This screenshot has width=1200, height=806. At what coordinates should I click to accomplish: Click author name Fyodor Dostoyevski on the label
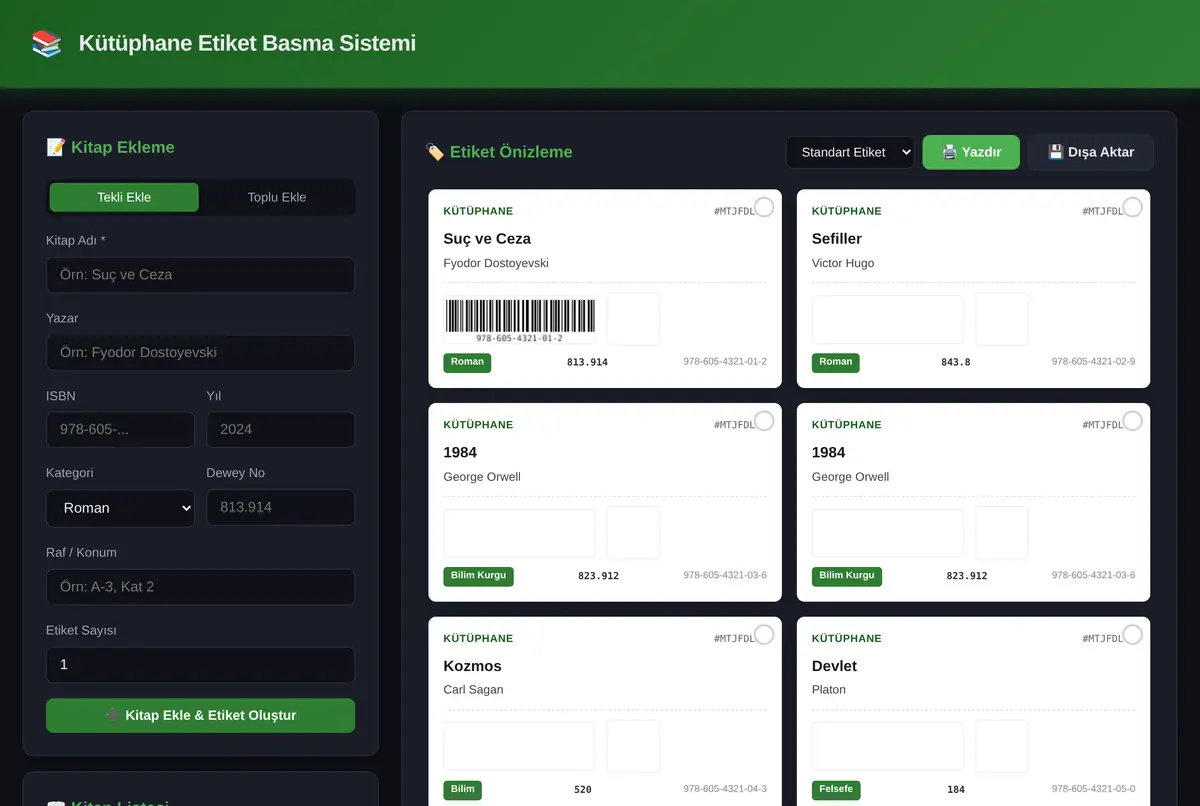496,264
